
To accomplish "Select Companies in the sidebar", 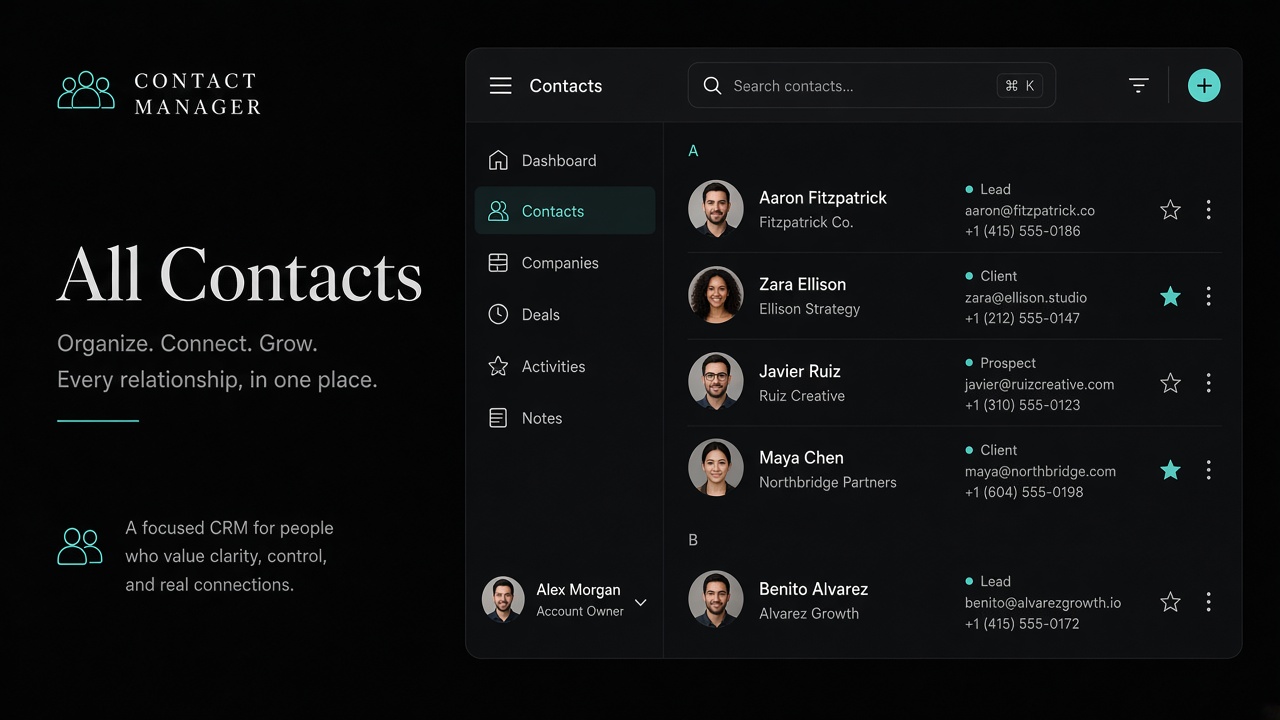I will pos(565,263).
